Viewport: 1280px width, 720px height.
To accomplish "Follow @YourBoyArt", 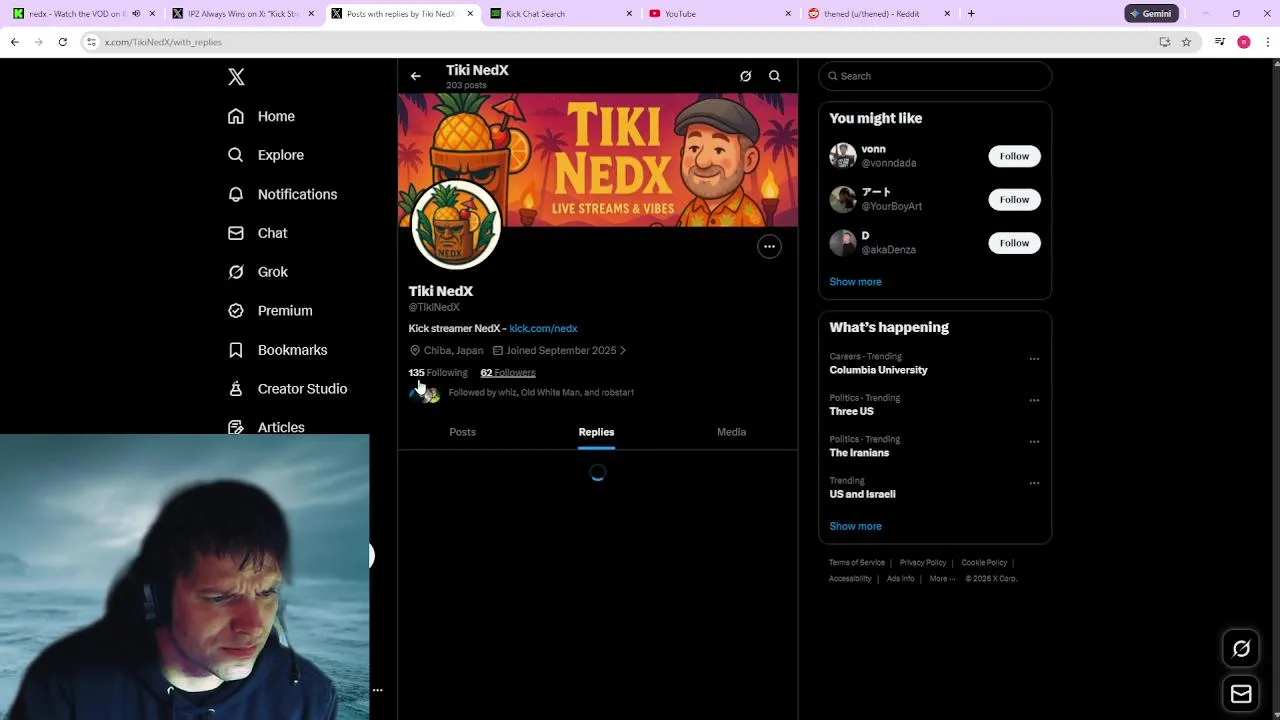I will click(x=1014, y=199).
